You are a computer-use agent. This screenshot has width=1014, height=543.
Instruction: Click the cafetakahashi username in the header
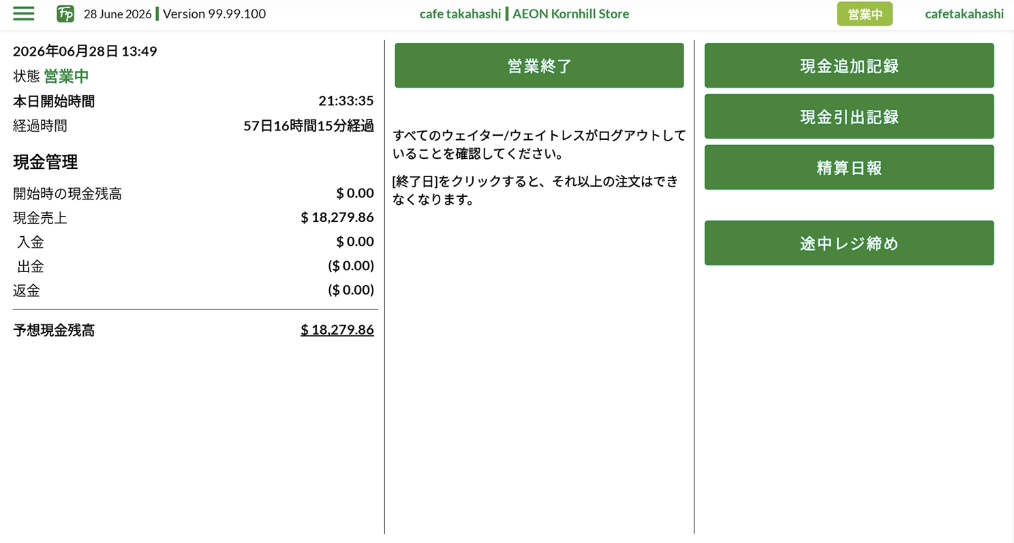tap(964, 14)
